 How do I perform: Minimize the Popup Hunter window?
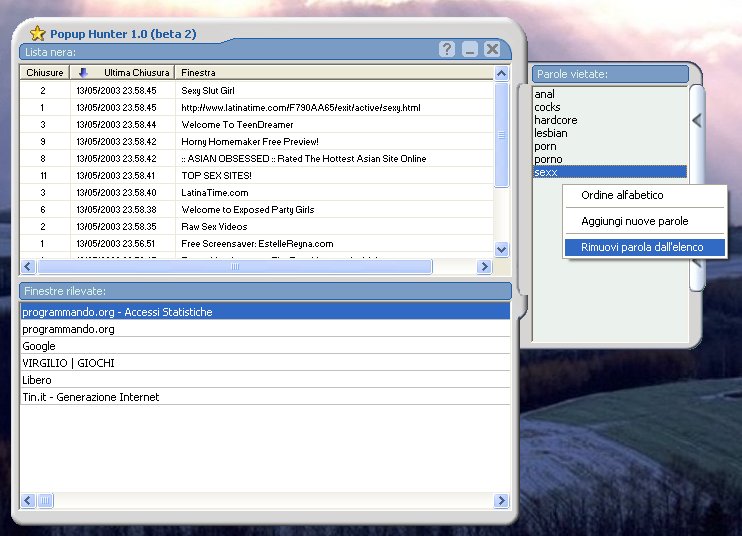pyautogui.click(x=469, y=49)
